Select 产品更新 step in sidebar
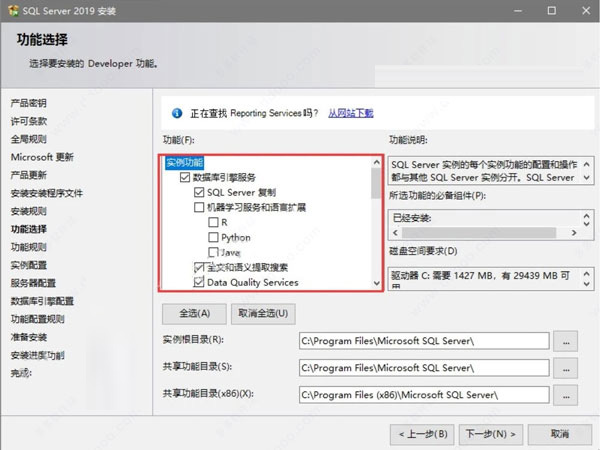Image resolution: width=600 pixels, height=450 pixels. click(29, 175)
